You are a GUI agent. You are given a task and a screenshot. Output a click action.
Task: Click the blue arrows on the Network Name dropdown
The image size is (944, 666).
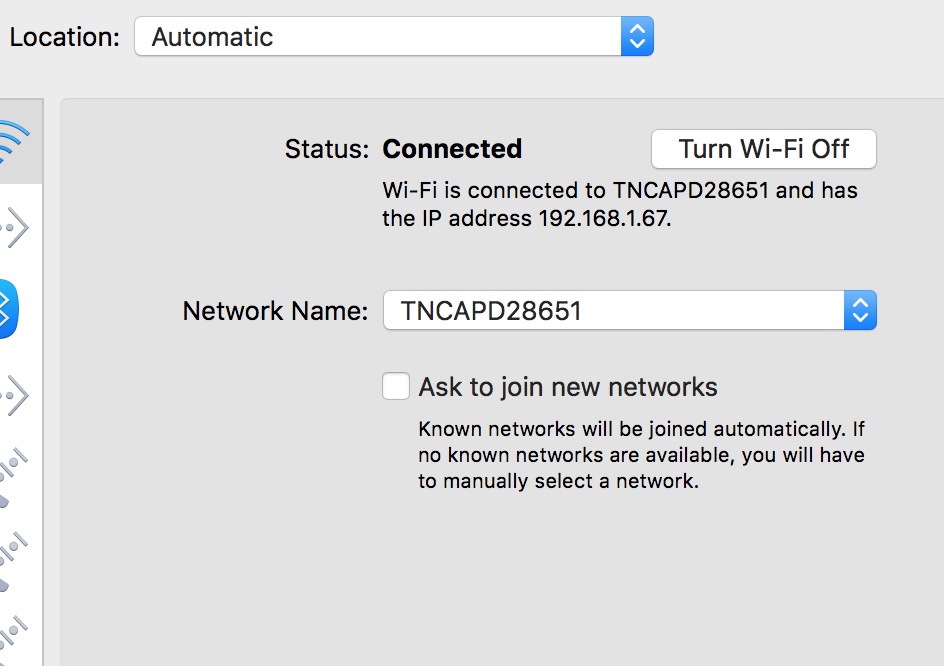click(x=860, y=311)
